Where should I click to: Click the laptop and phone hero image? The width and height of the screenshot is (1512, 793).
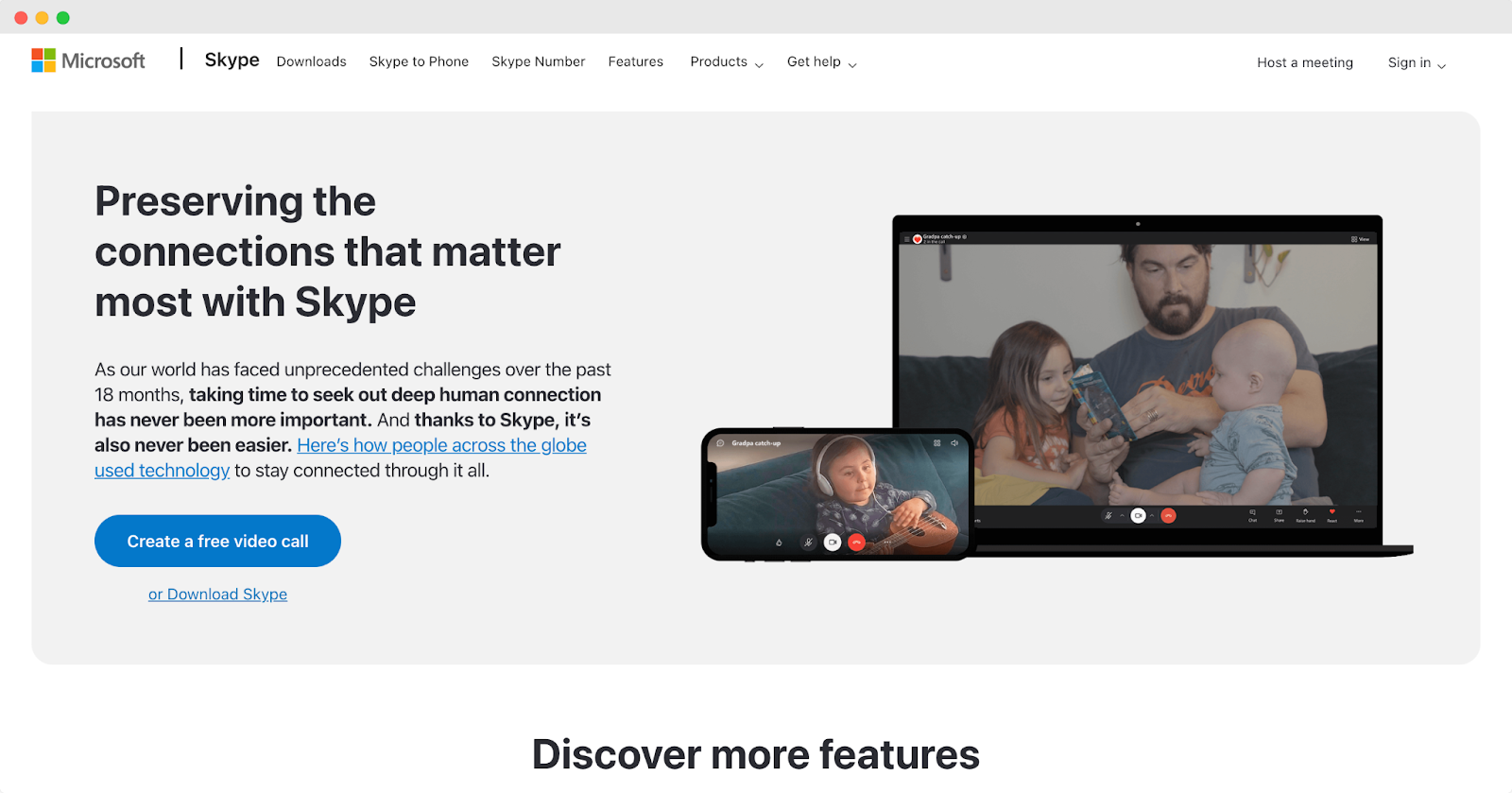(x=1057, y=388)
